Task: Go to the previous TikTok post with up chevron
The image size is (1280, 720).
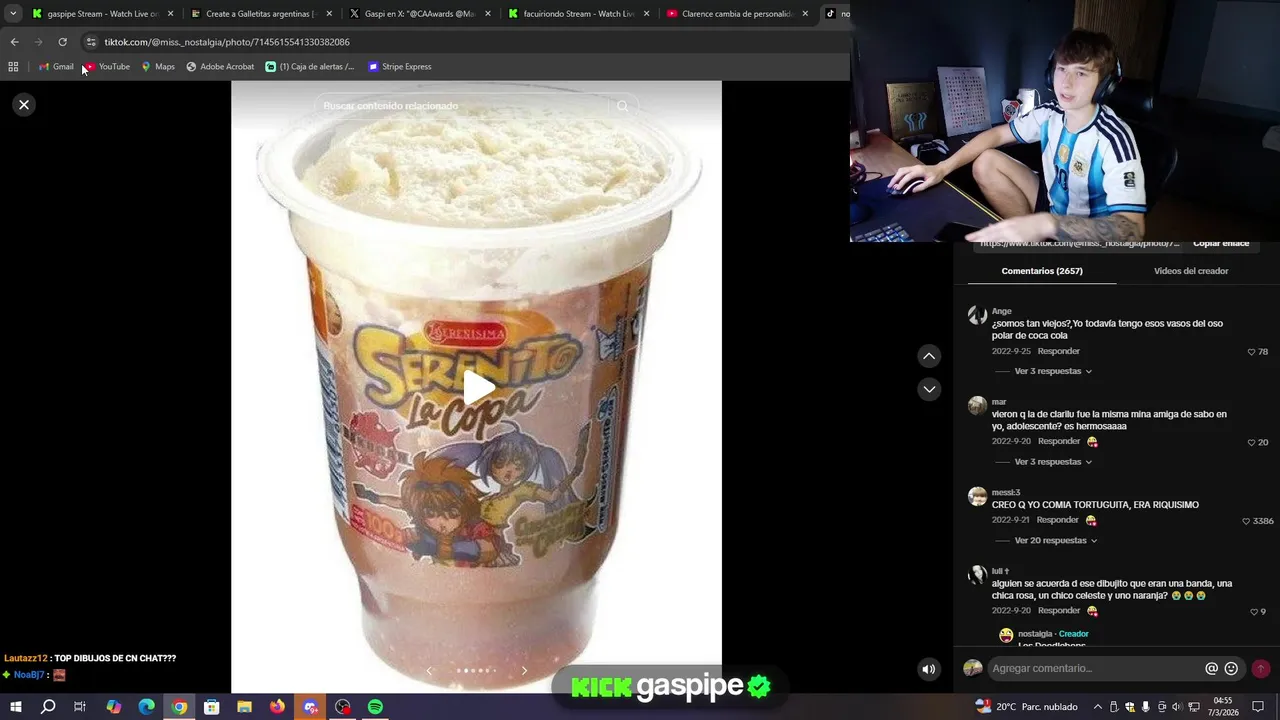Action: point(929,356)
